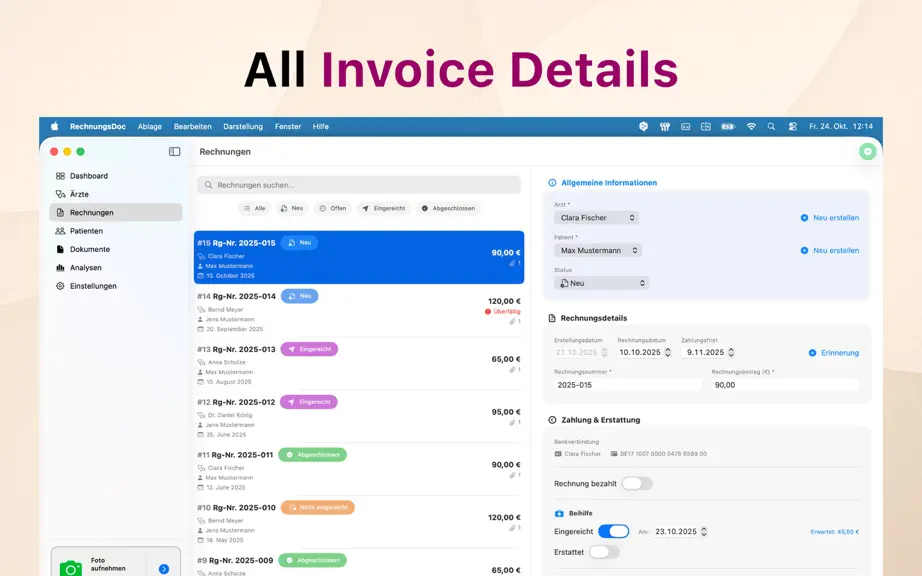Click the Rechnungsdatum date stepper
The width and height of the screenshot is (922, 576).
click(x=667, y=353)
